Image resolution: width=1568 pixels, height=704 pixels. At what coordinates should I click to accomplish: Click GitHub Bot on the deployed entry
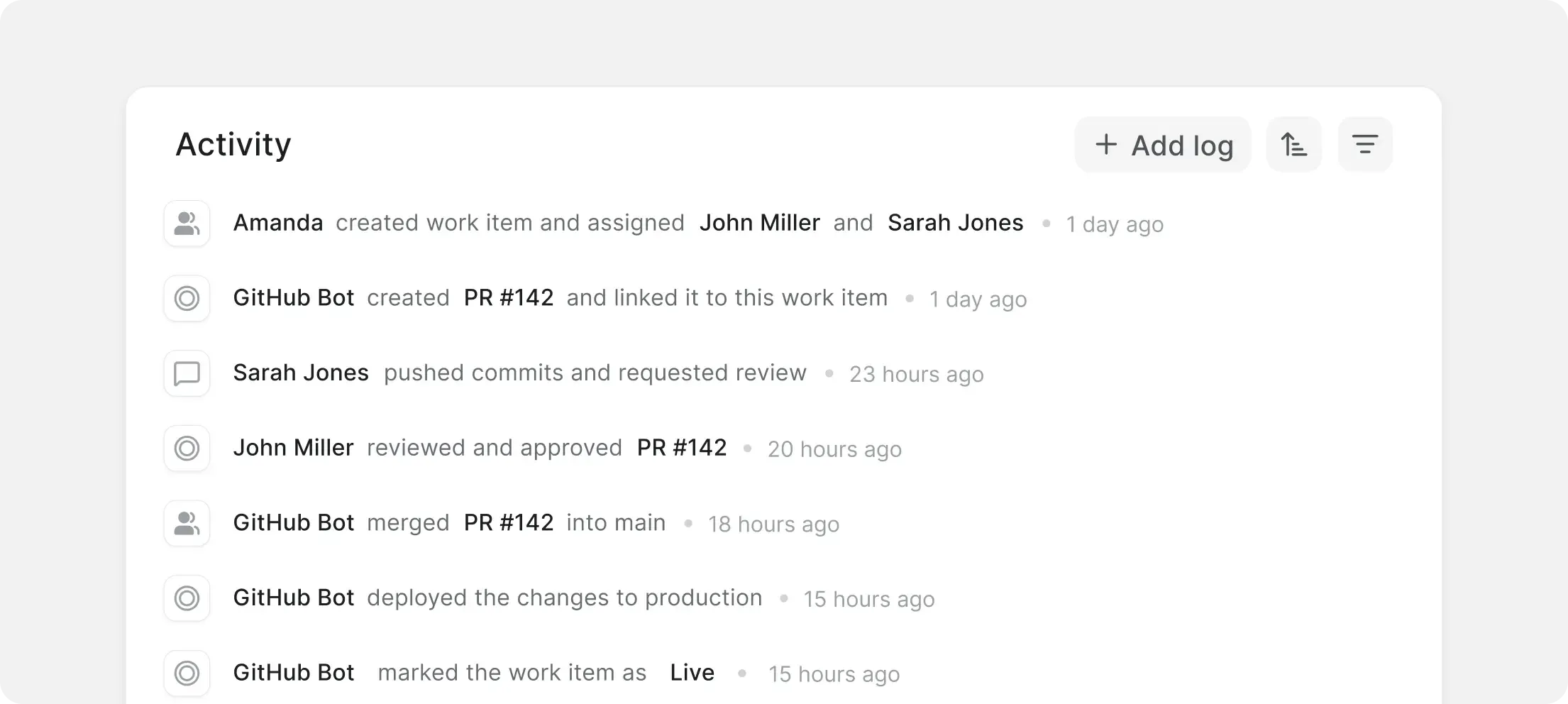[x=293, y=597]
